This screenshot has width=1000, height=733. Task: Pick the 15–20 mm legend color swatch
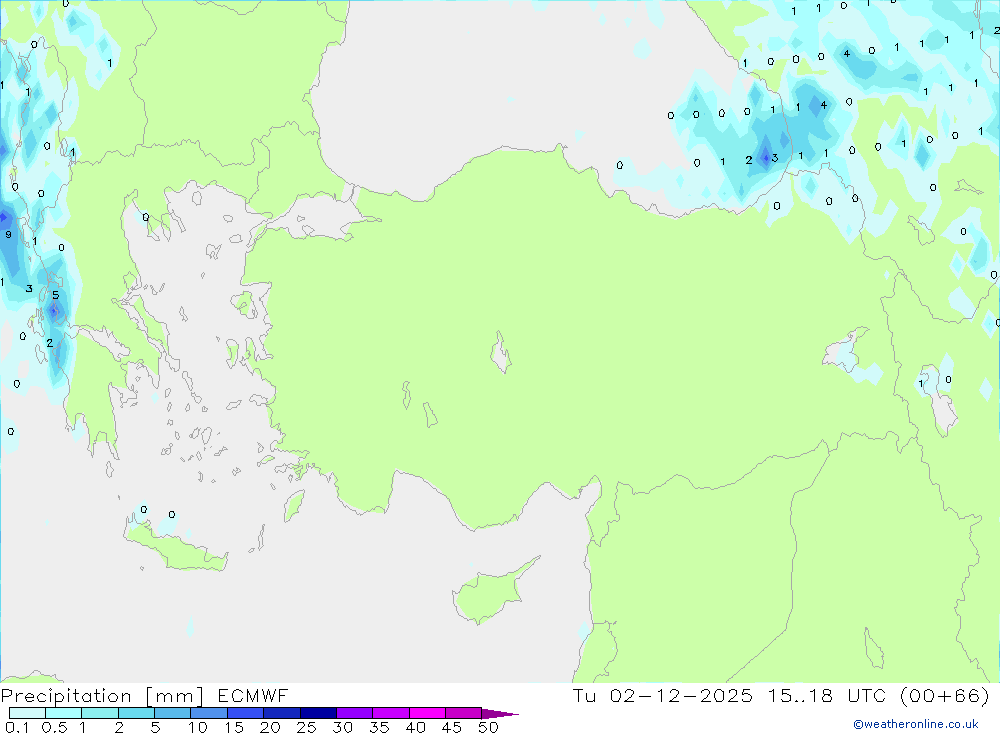point(246,713)
